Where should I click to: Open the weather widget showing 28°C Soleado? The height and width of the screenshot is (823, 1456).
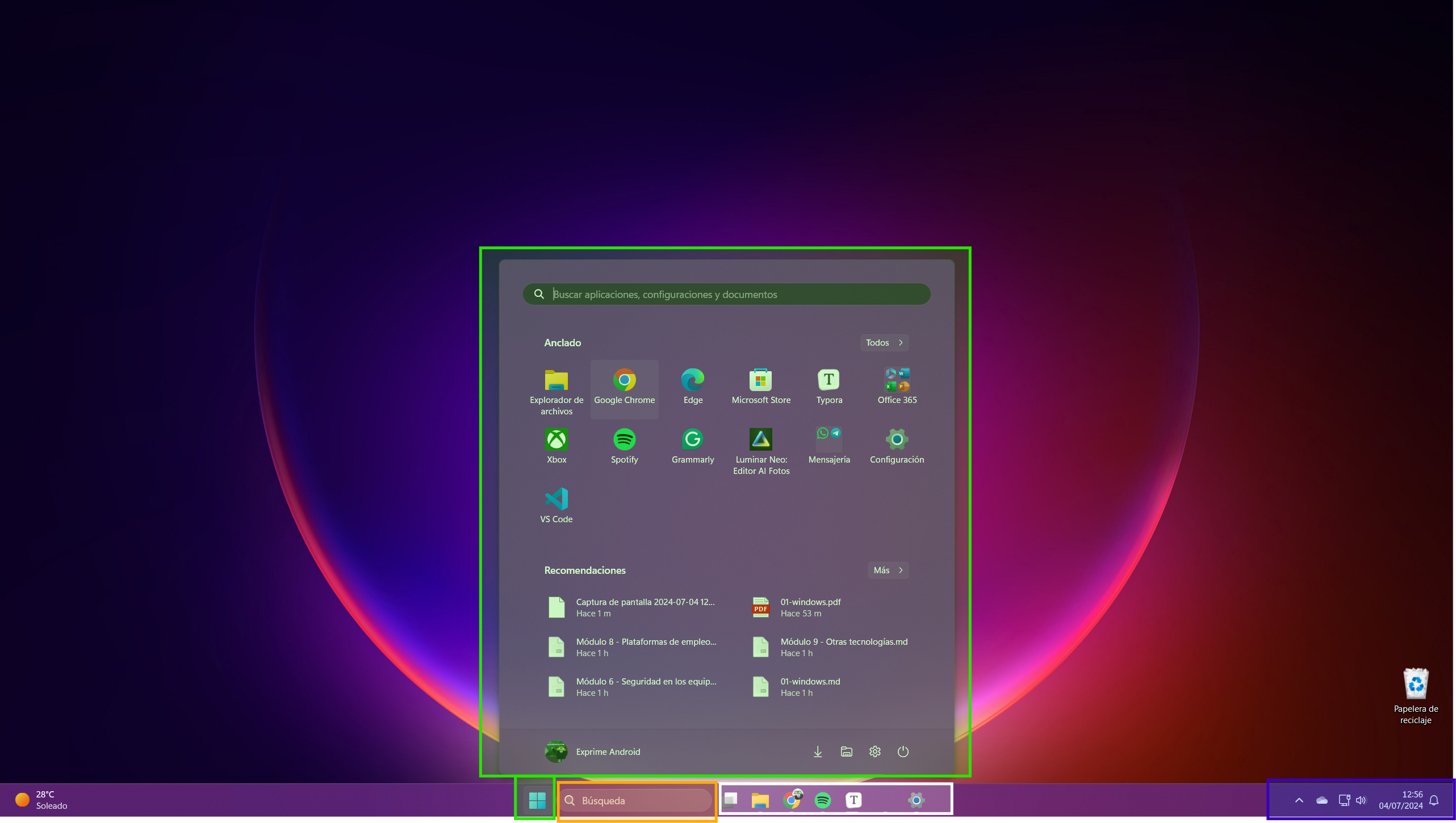41,800
